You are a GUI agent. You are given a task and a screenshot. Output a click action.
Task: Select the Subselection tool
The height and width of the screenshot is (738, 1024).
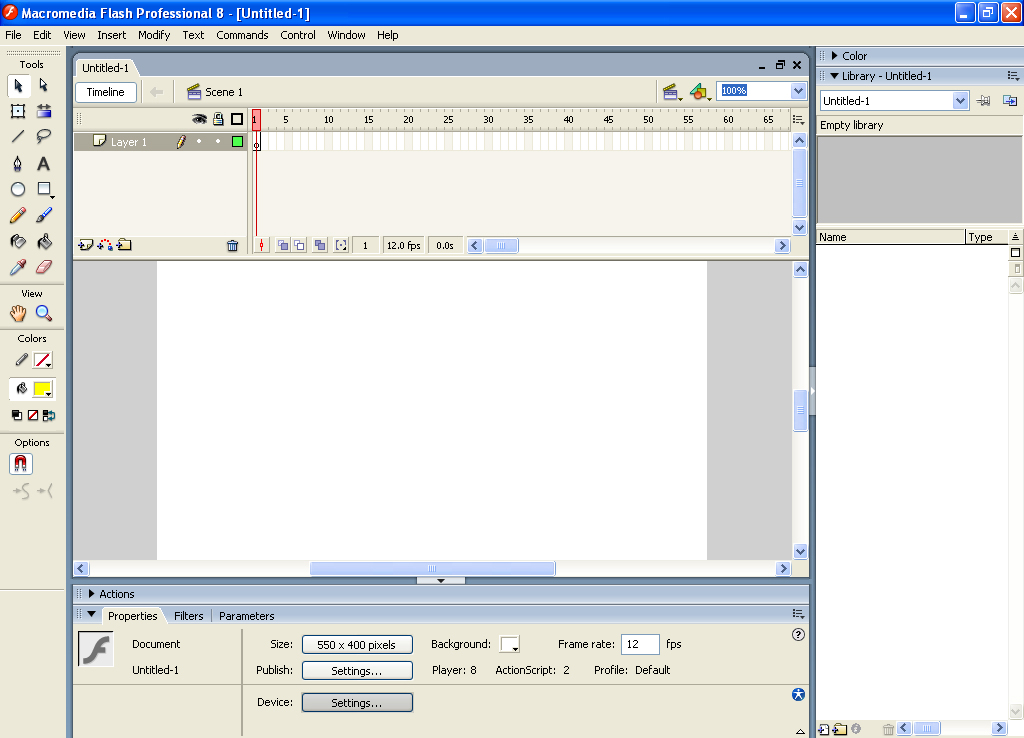click(x=44, y=86)
